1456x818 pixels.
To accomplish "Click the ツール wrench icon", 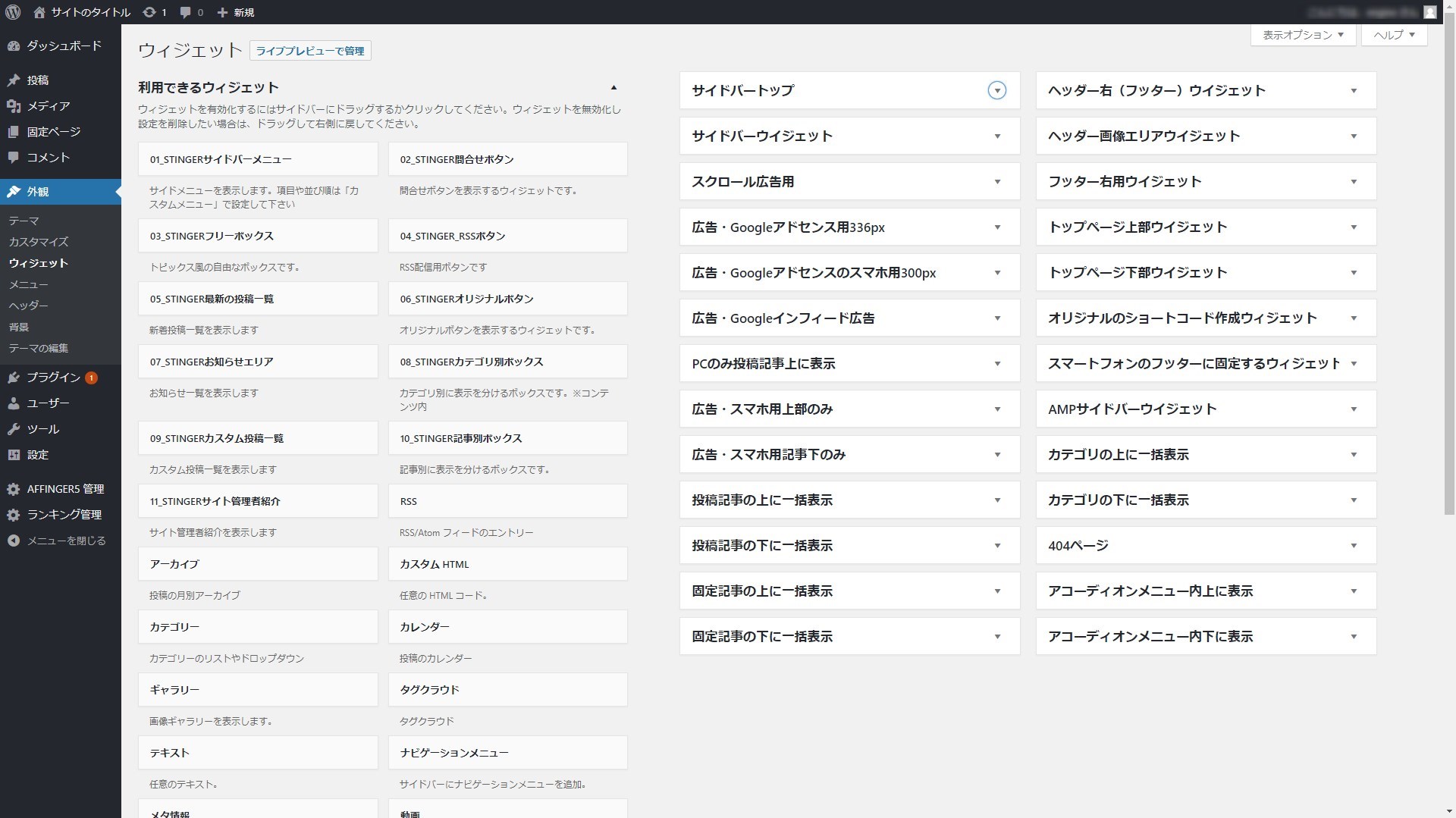I will click(x=14, y=429).
